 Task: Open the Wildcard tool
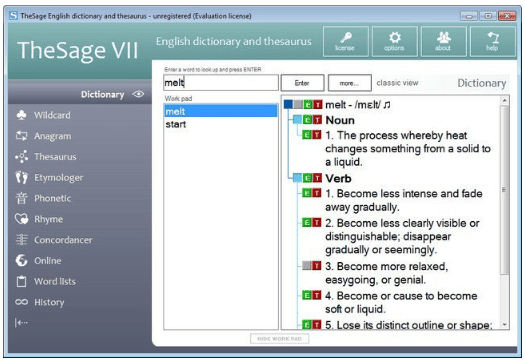coord(52,115)
